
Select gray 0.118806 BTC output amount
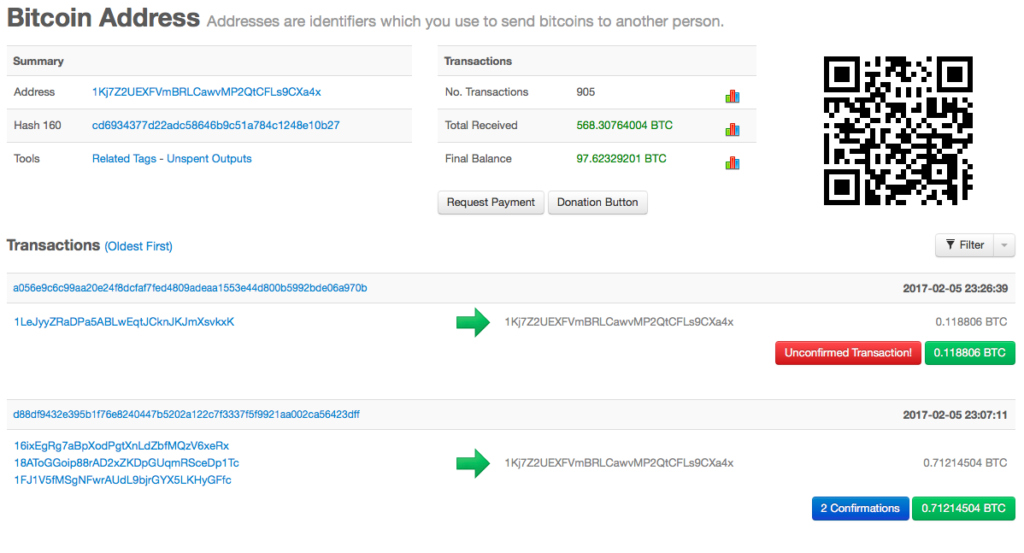click(x=971, y=322)
